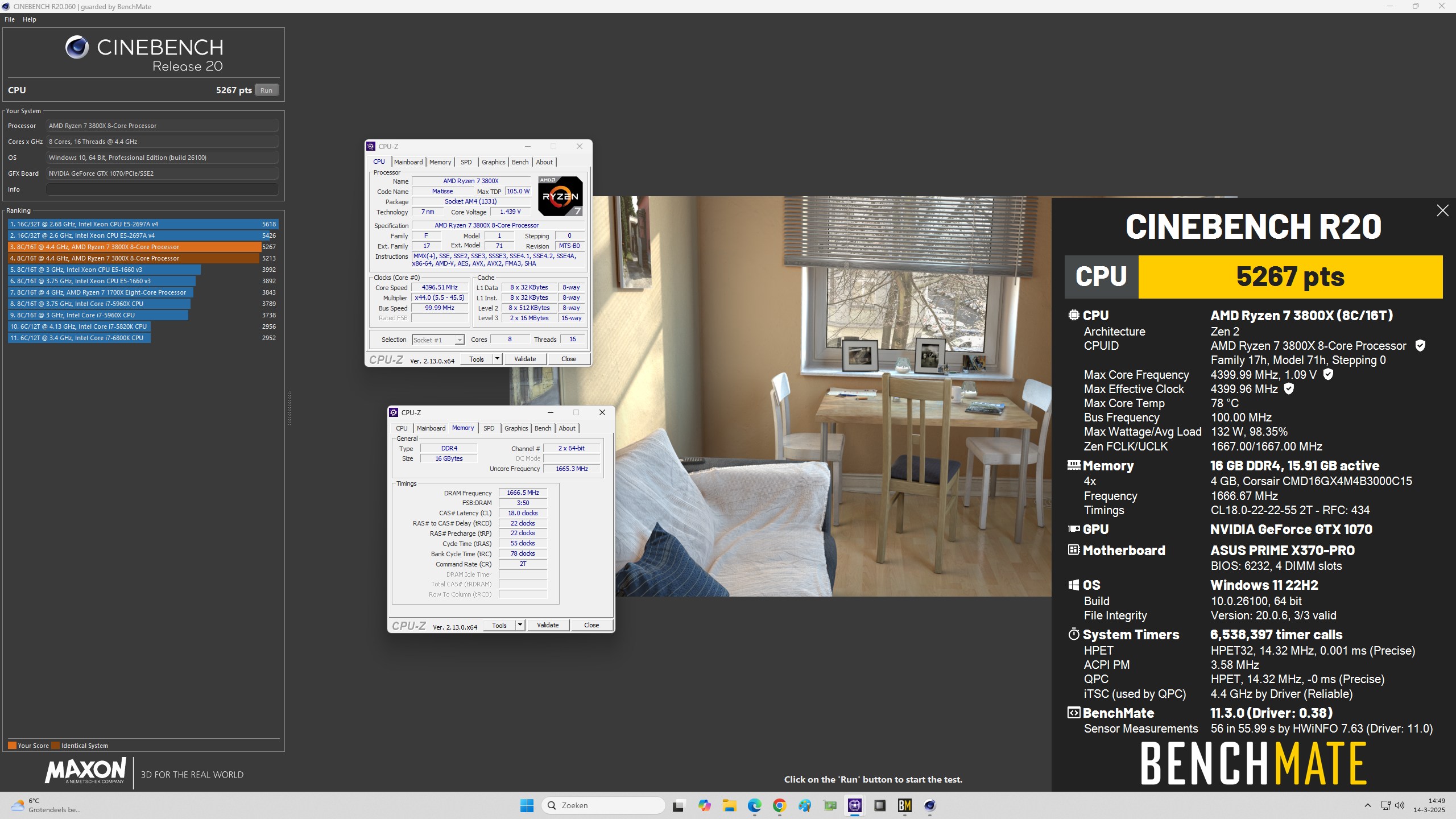Open volume control in the system tray

[x=1400, y=805]
